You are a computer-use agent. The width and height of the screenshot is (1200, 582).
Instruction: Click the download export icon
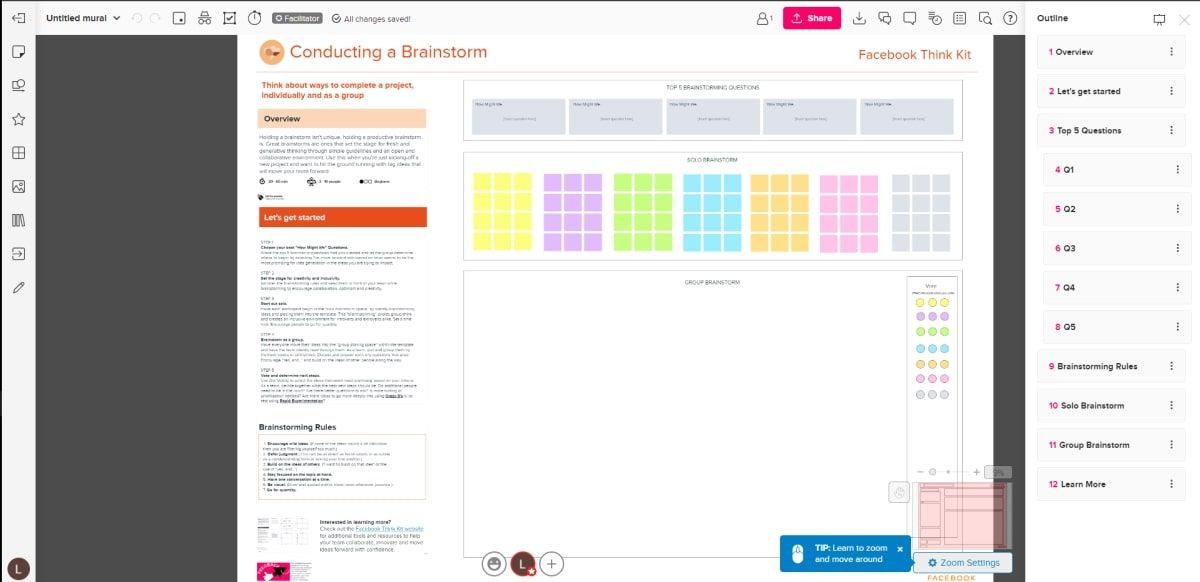(x=859, y=18)
